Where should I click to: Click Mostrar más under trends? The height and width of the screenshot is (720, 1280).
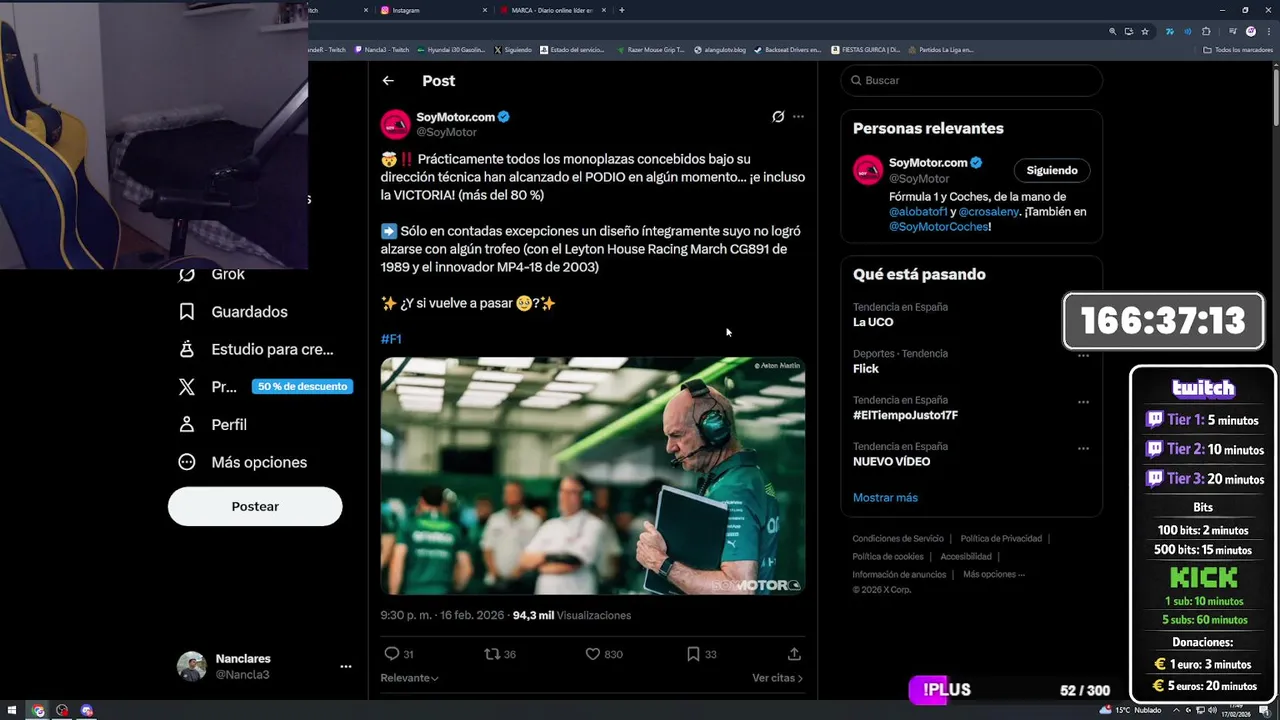[885, 497]
